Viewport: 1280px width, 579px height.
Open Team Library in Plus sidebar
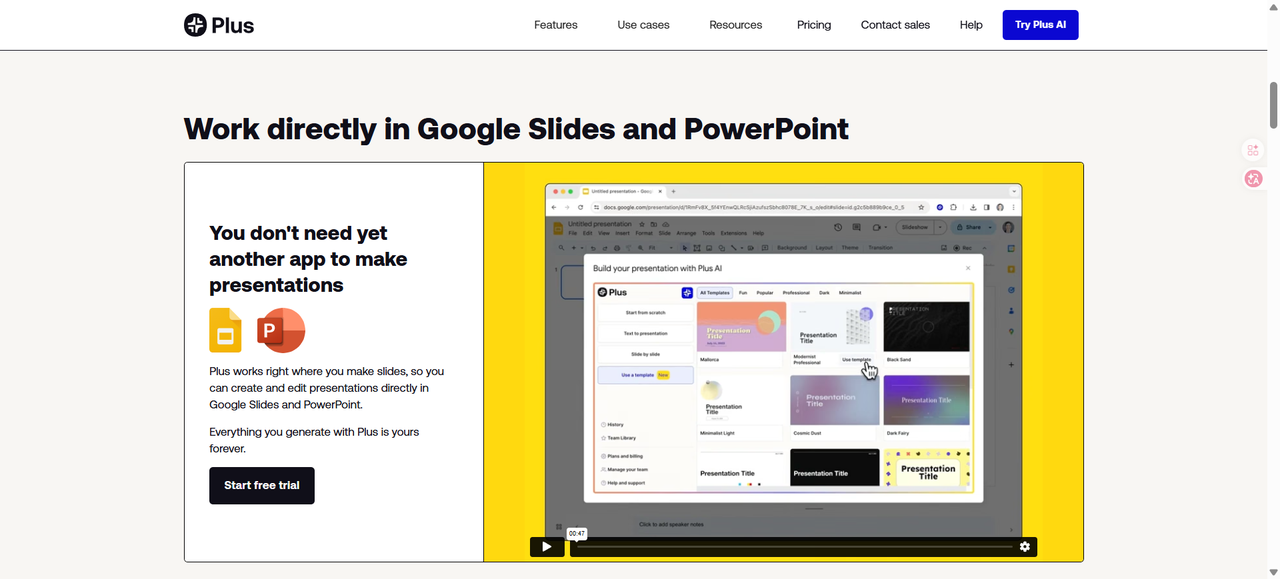[x=619, y=438]
